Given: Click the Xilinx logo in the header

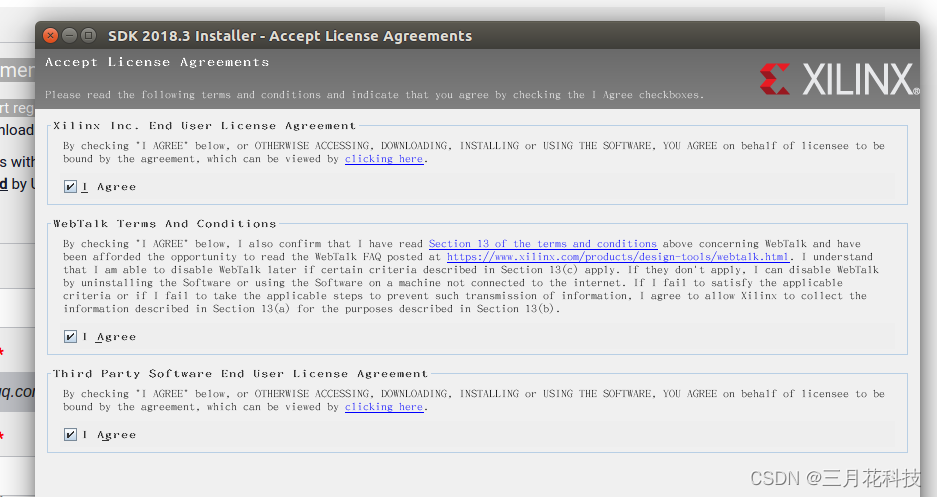Looking at the screenshot, I should 838,79.
